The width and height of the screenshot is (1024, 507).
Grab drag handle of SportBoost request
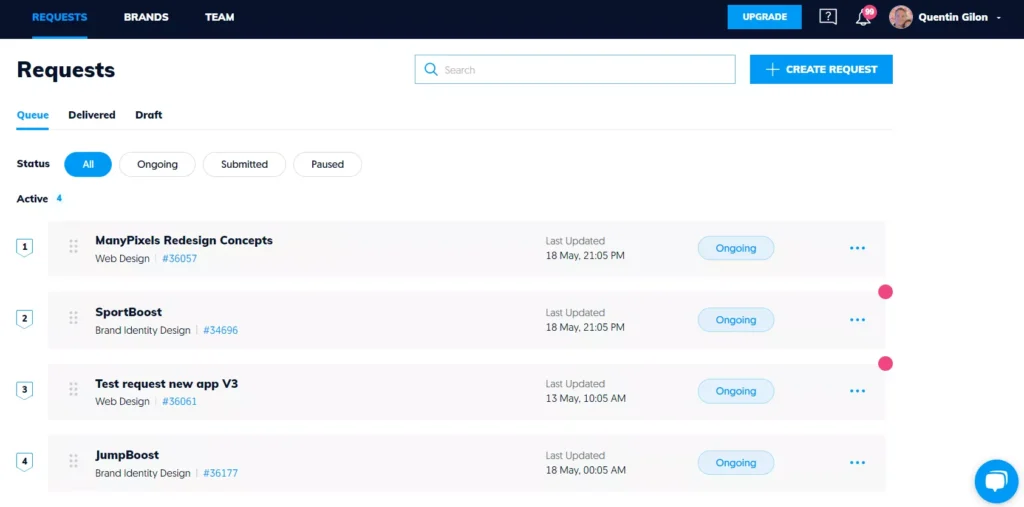[x=73, y=318]
